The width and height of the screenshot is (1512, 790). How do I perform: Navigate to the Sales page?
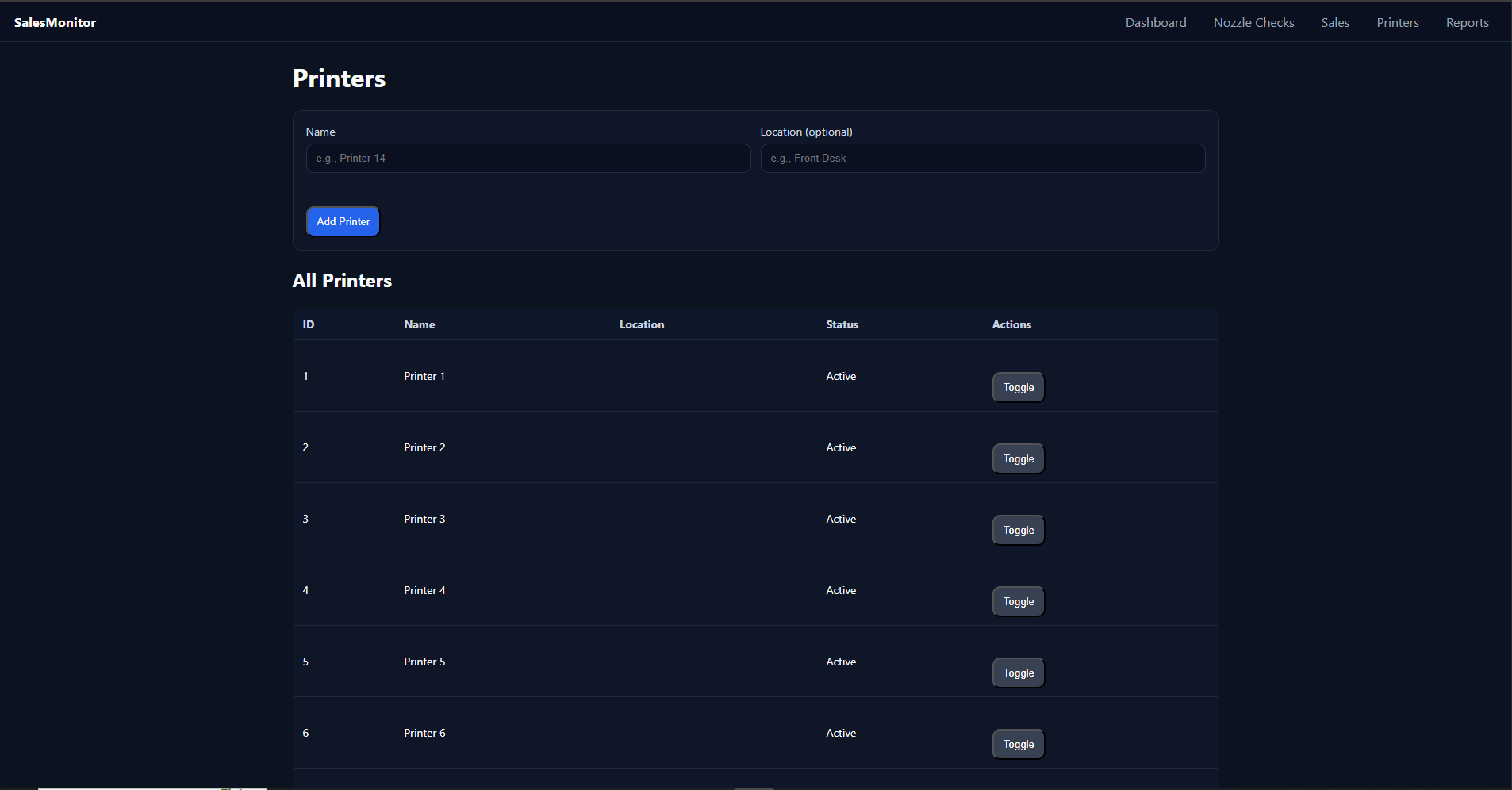click(x=1334, y=23)
